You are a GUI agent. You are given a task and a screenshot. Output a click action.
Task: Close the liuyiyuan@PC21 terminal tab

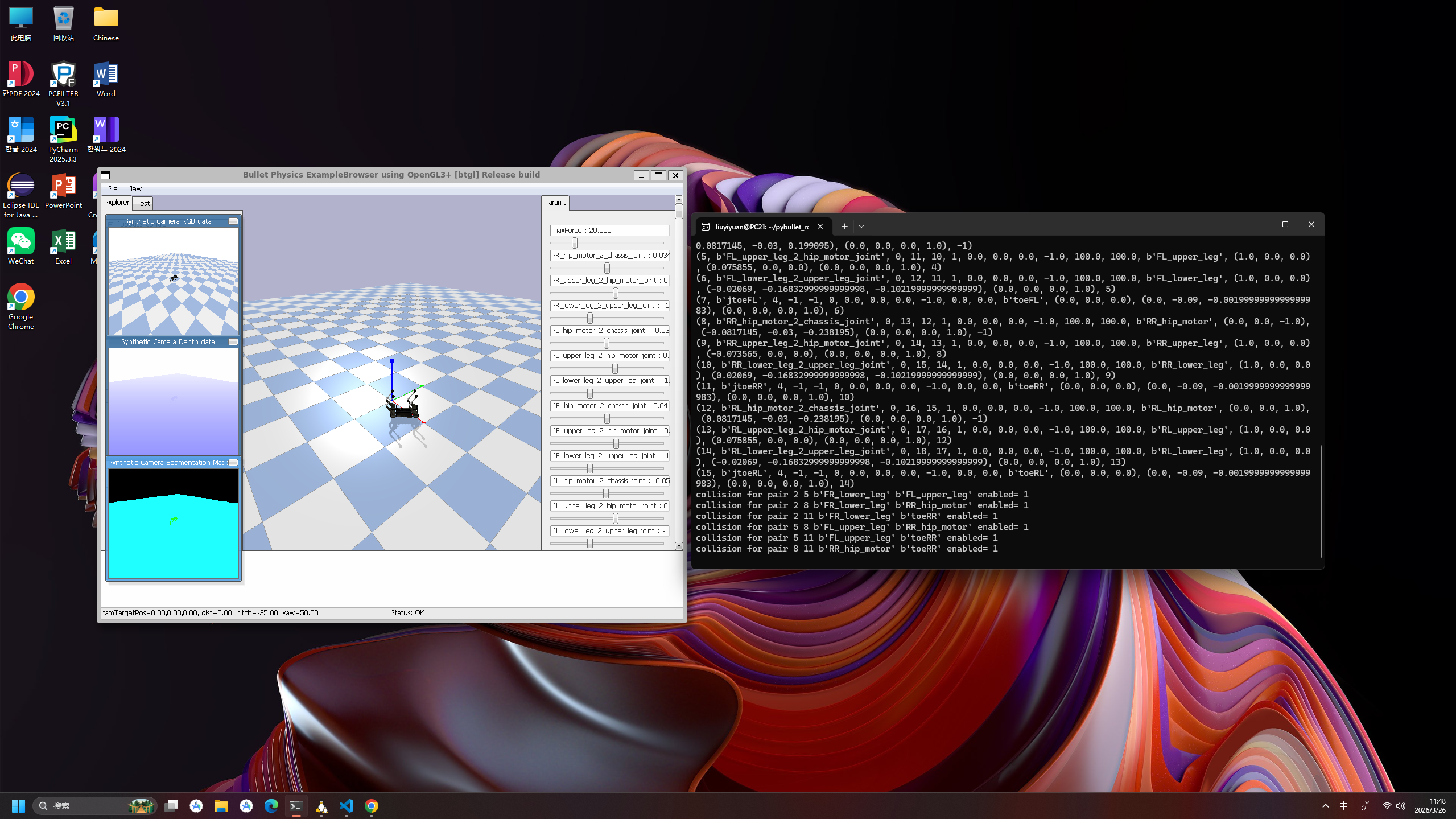(x=820, y=227)
